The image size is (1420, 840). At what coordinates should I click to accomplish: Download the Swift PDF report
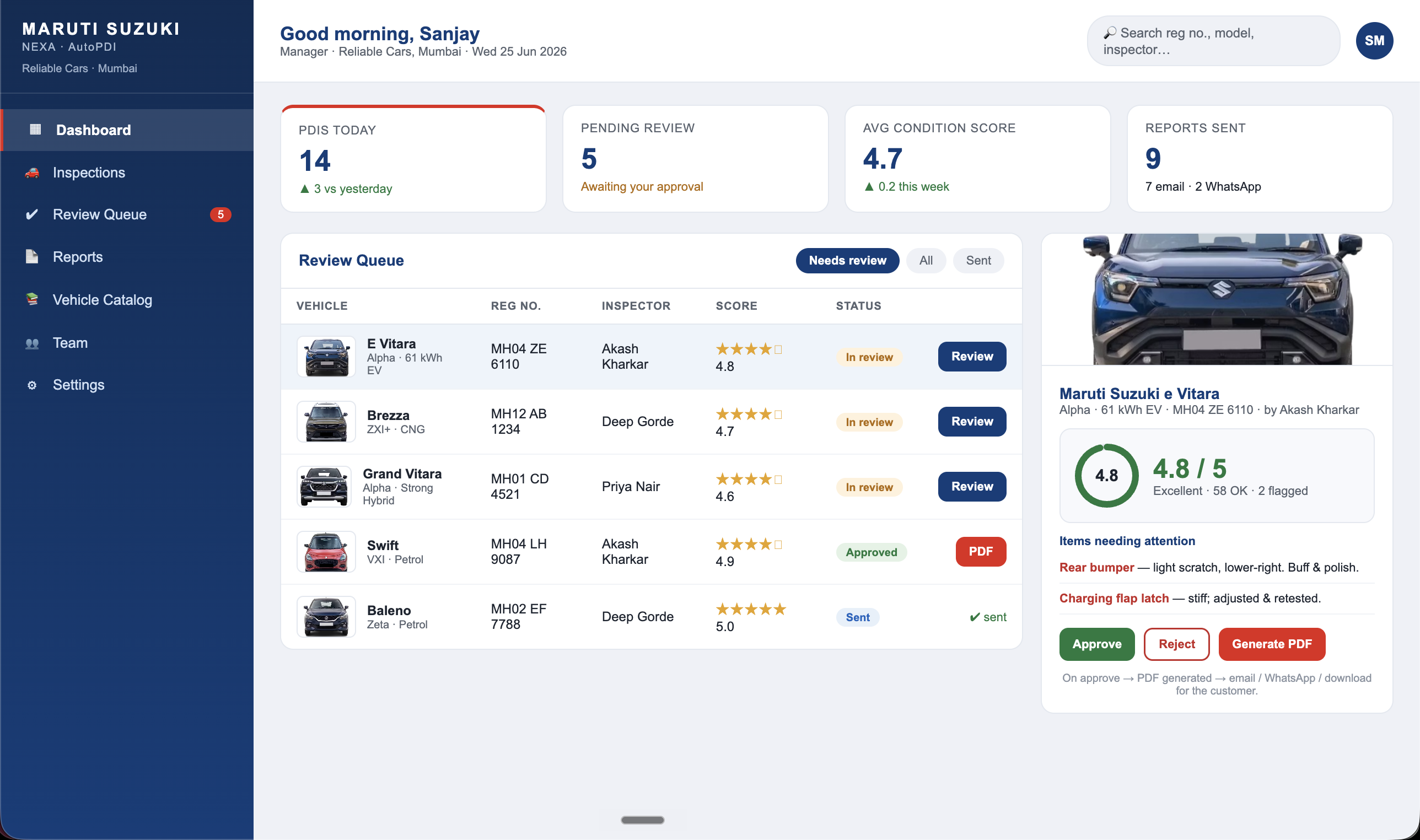(x=981, y=552)
